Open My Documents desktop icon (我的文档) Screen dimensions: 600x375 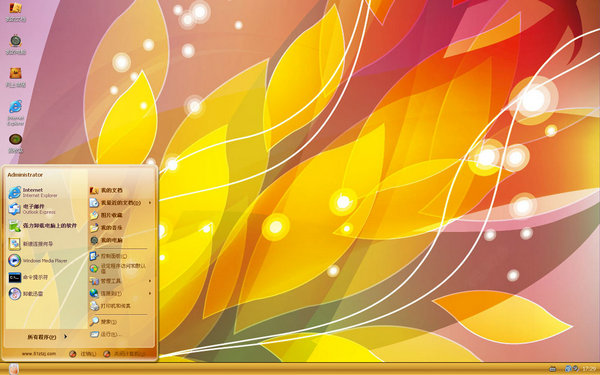click(x=15, y=11)
